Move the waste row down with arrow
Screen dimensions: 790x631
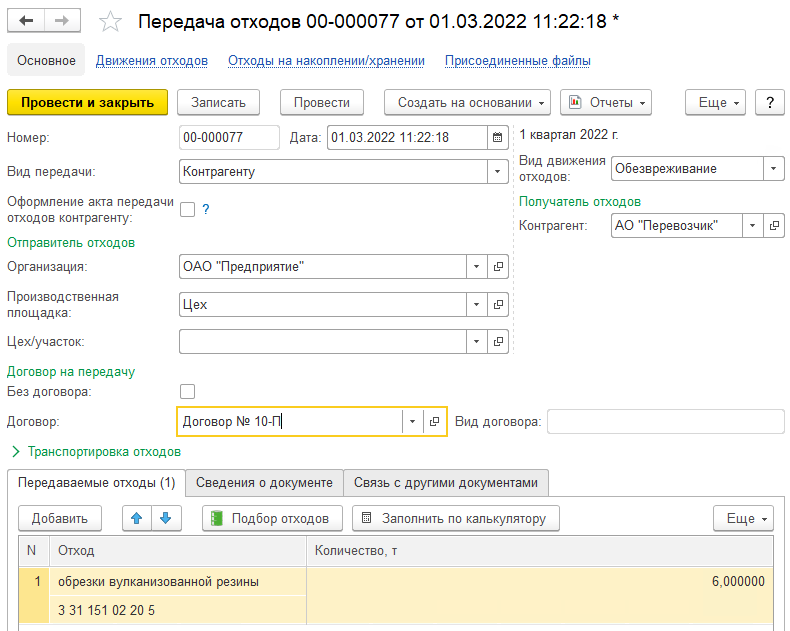pyautogui.click(x=166, y=518)
